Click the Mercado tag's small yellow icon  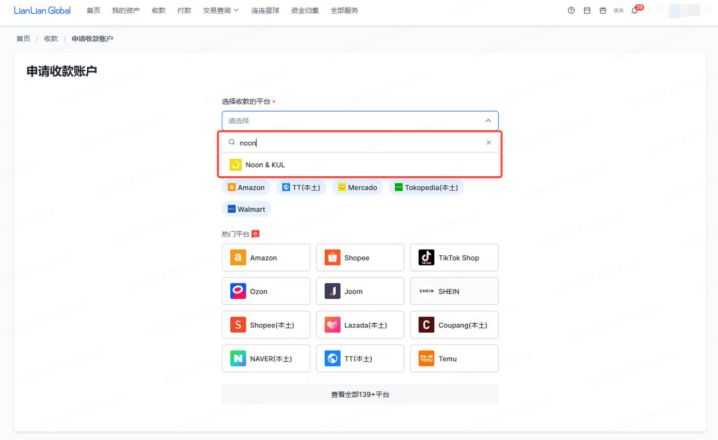(x=342, y=187)
